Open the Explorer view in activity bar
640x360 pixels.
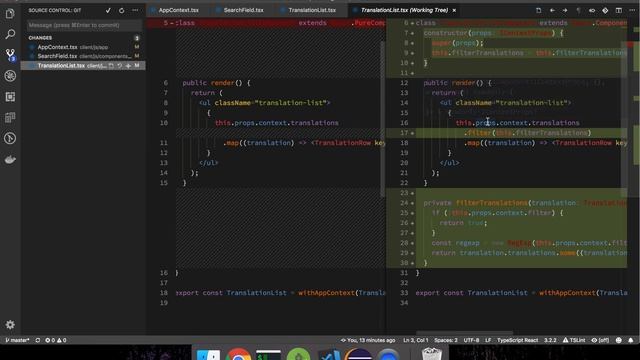pos(10,14)
